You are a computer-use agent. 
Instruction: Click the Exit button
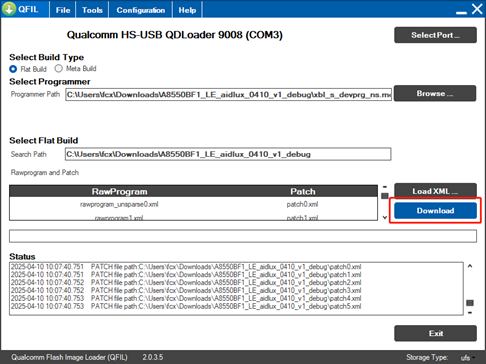point(435,333)
